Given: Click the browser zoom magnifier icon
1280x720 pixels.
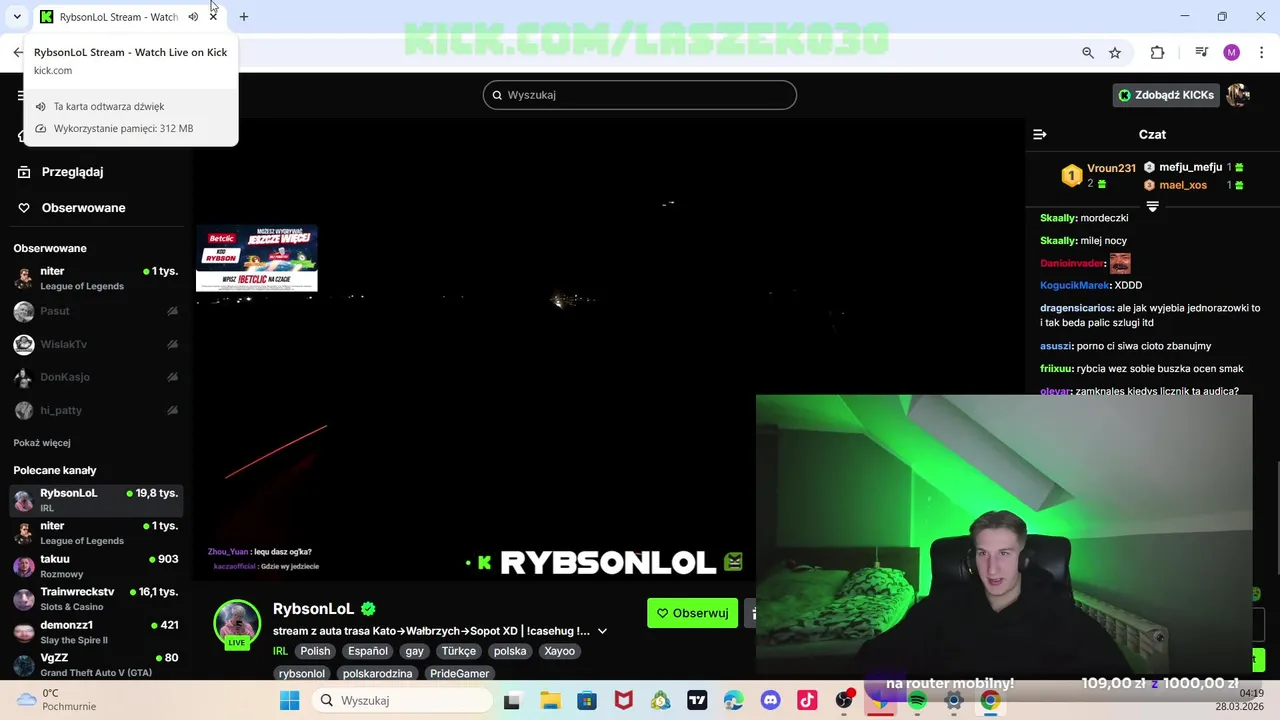Looking at the screenshot, I should tap(1088, 53).
